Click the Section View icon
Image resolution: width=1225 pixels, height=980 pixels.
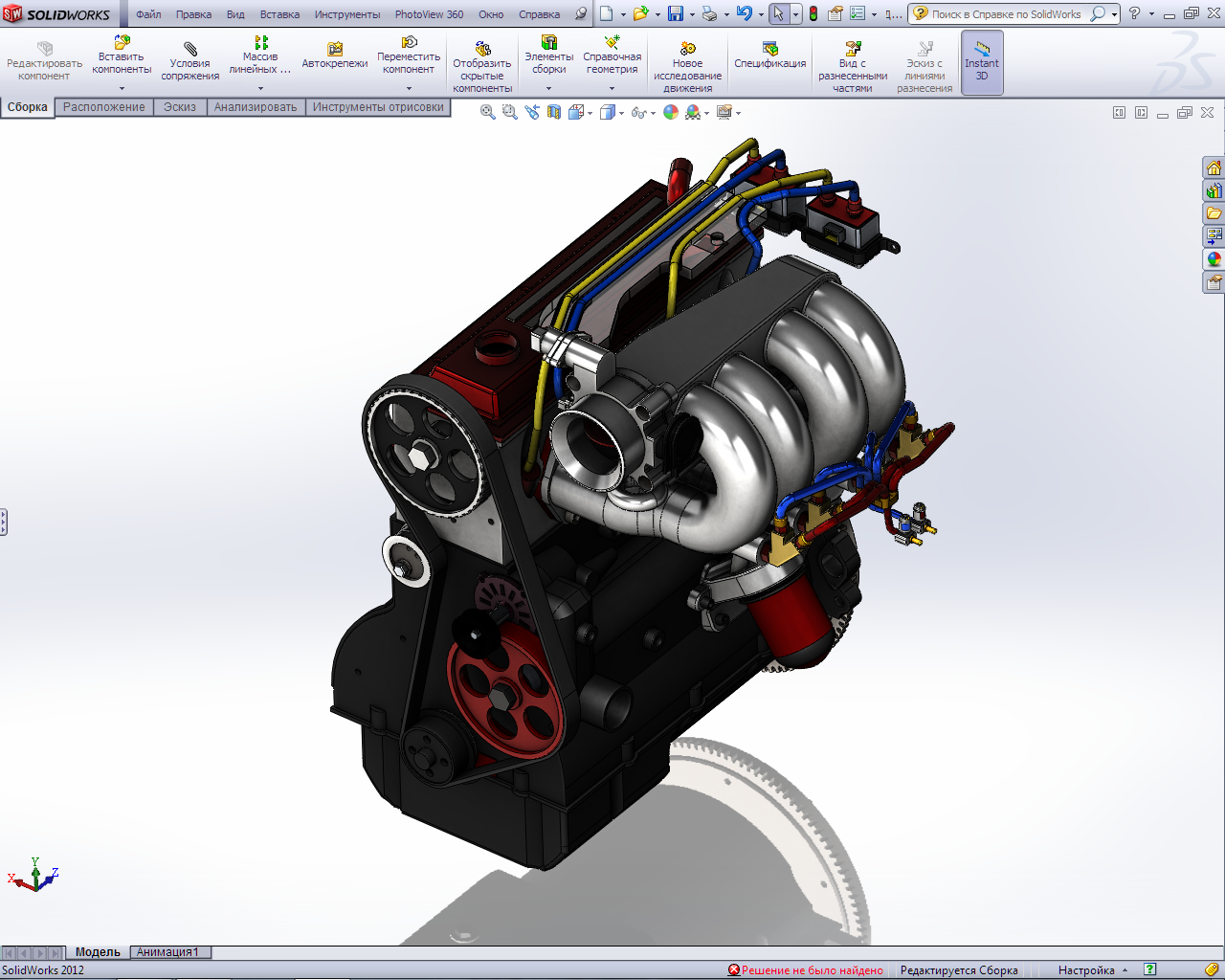point(554,112)
